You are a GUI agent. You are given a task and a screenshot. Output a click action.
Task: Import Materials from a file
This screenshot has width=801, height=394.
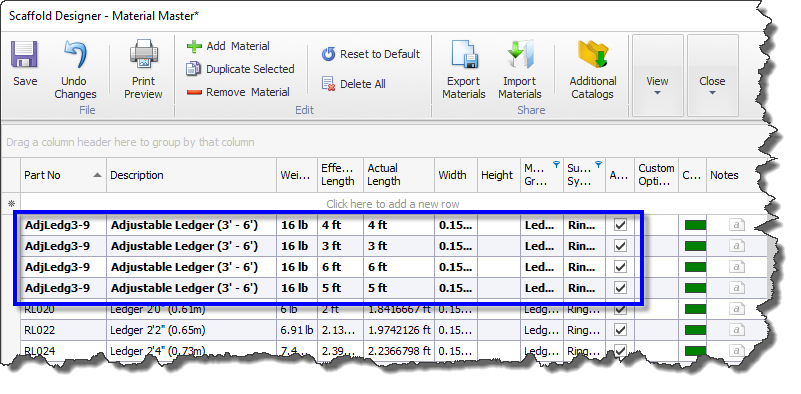(520, 70)
